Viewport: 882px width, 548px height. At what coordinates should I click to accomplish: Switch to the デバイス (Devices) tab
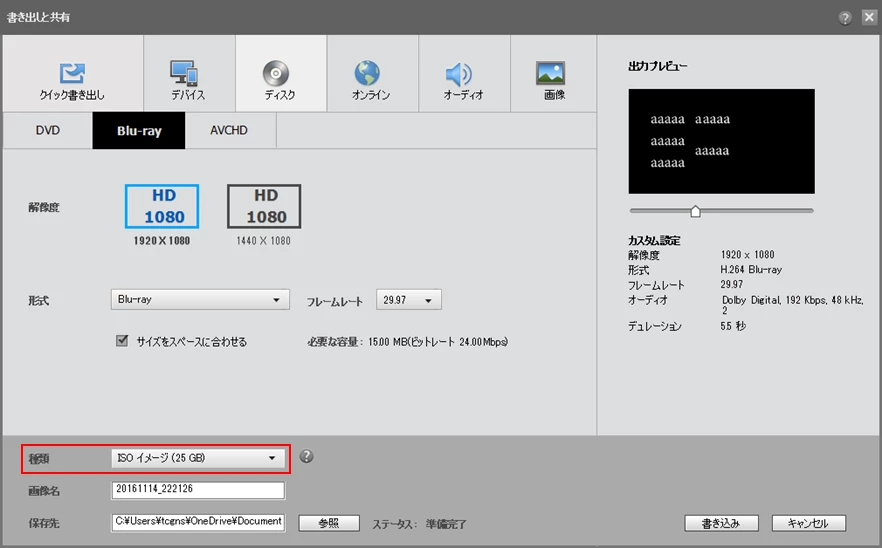(189, 74)
